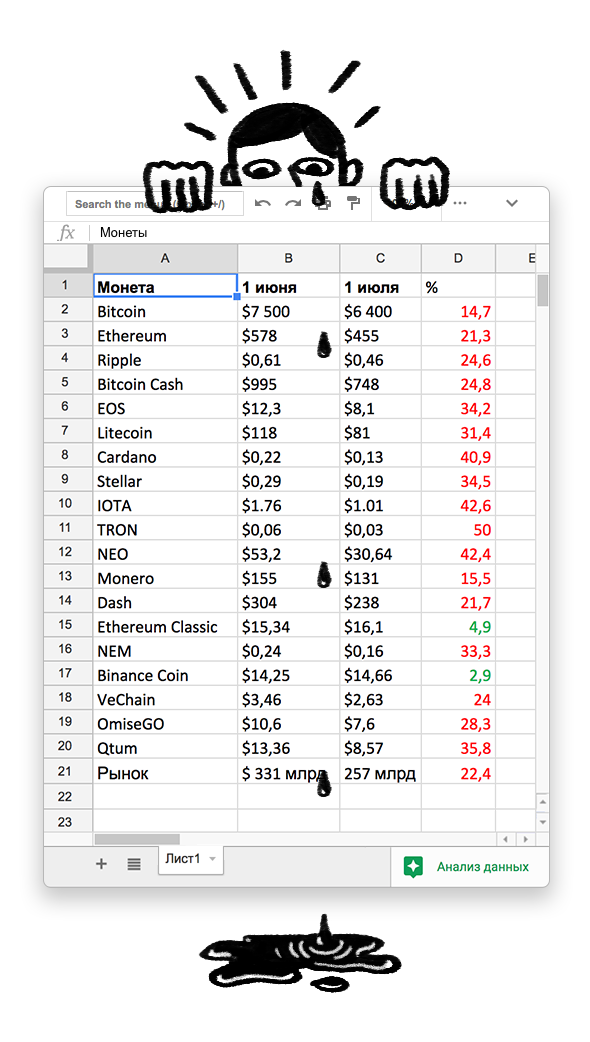Viewport: 590px width, 1042px height.
Task: Select the VeChain cell
Action: coord(165,699)
